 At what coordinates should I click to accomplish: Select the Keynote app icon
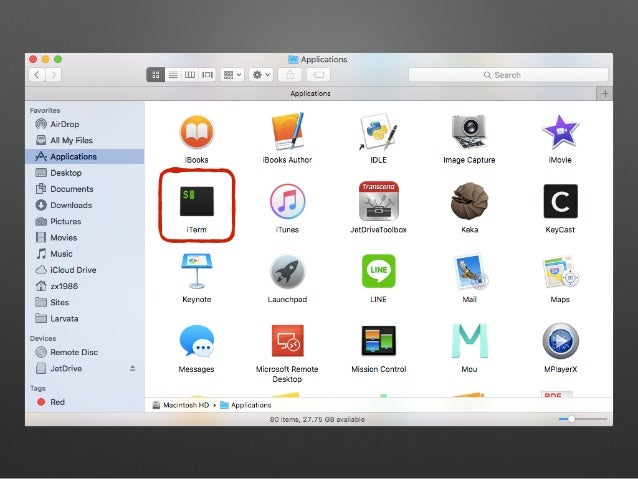click(x=197, y=271)
